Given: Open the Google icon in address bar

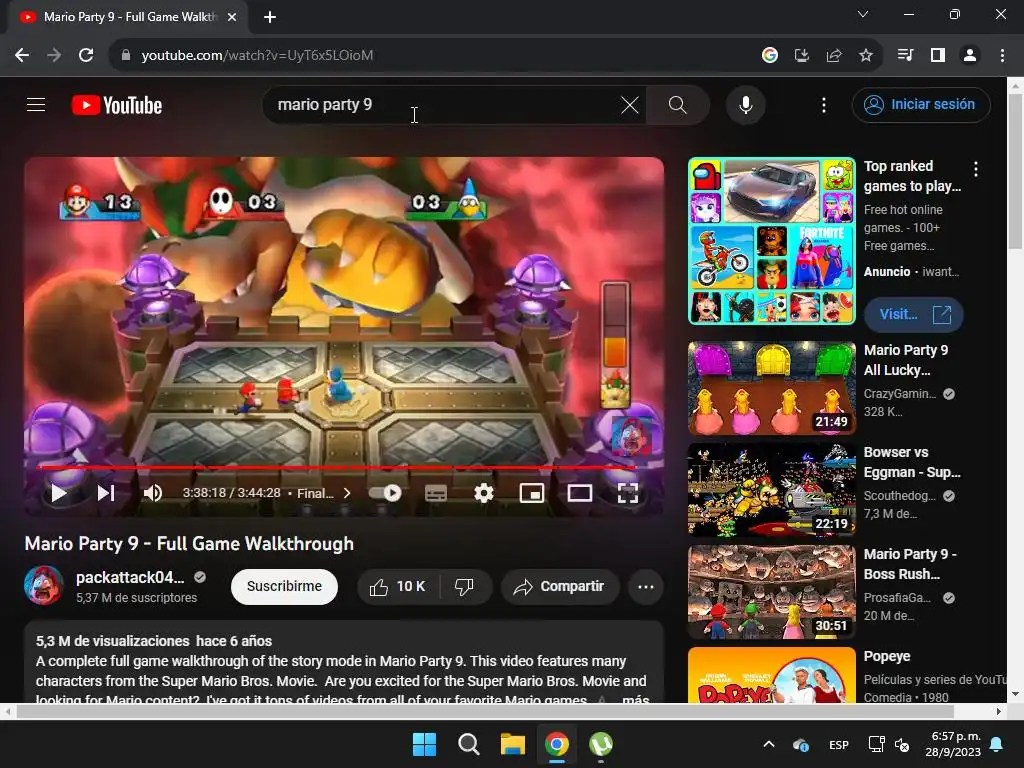Looking at the screenshot, I should point(769,55).
